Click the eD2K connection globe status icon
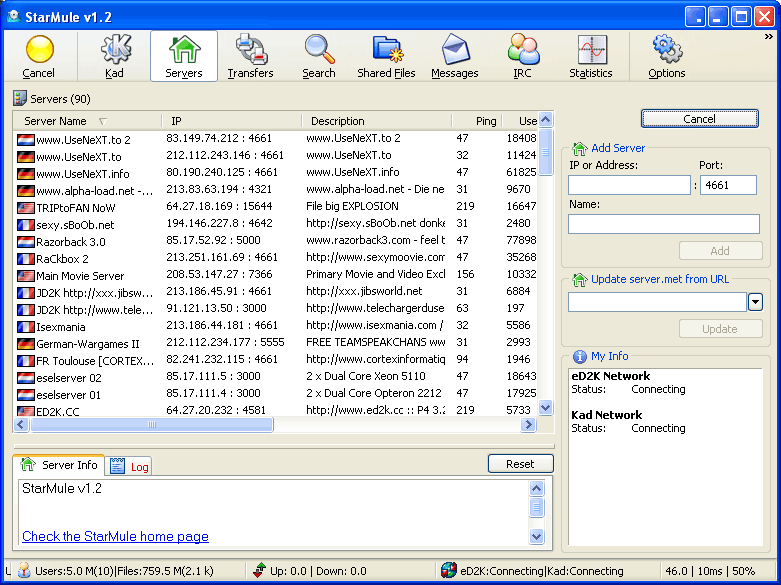This screenshot has height=585, width=781. [448, 570]
